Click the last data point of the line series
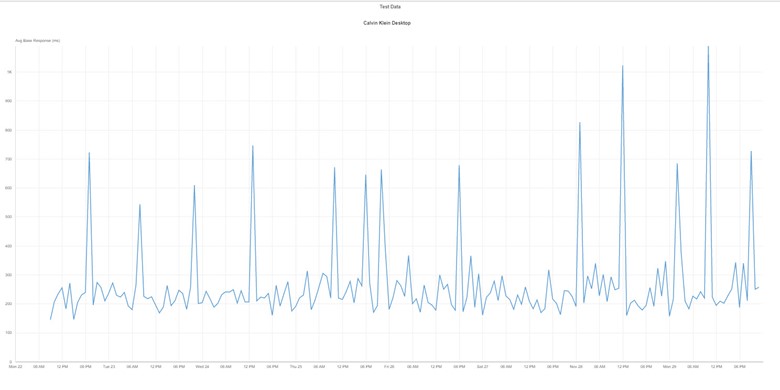 [x=759, y=287]
